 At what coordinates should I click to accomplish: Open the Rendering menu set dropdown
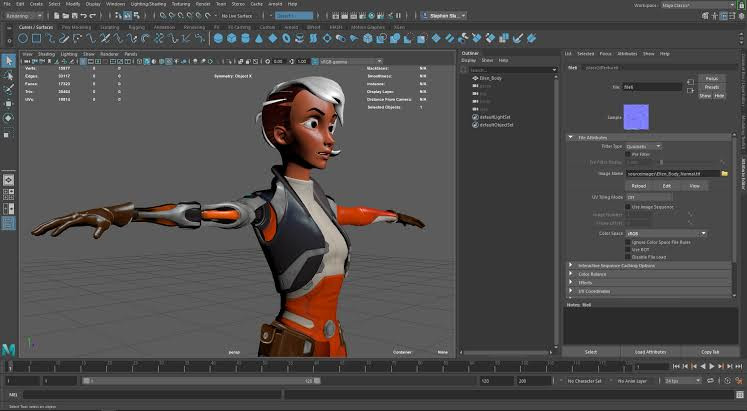click(x=24, y=16)
